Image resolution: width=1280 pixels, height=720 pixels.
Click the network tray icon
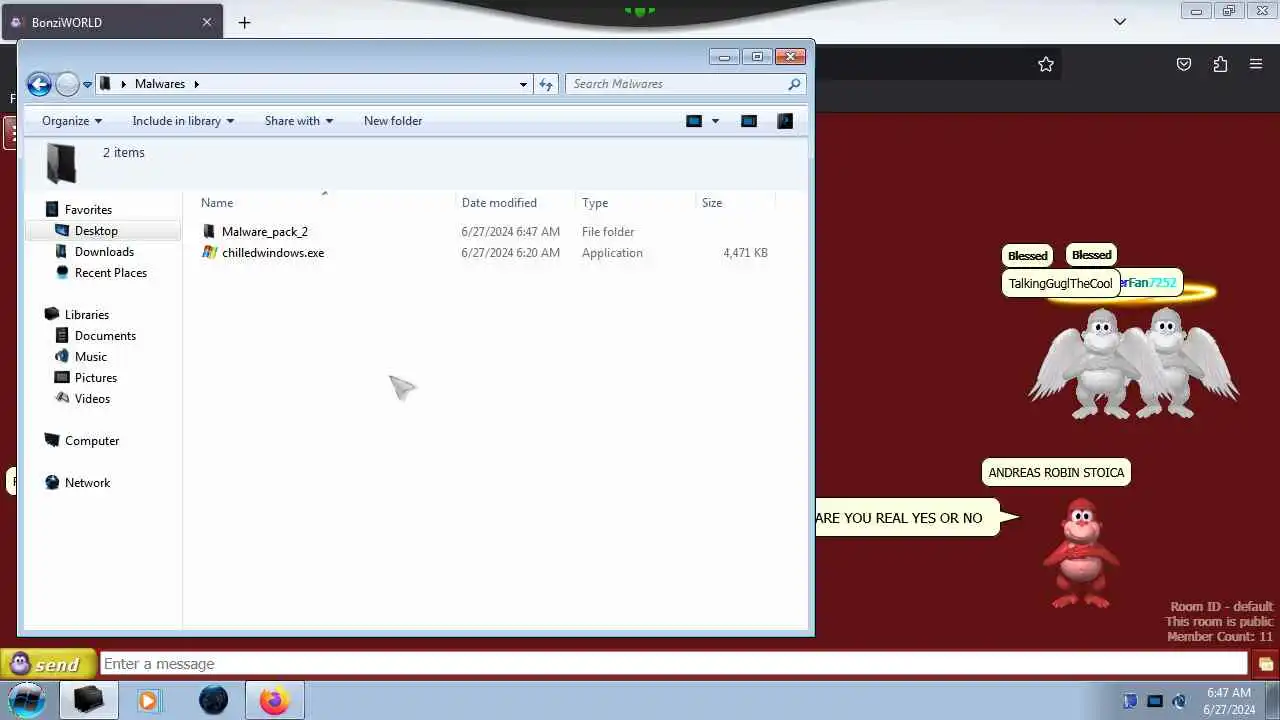1155,701
